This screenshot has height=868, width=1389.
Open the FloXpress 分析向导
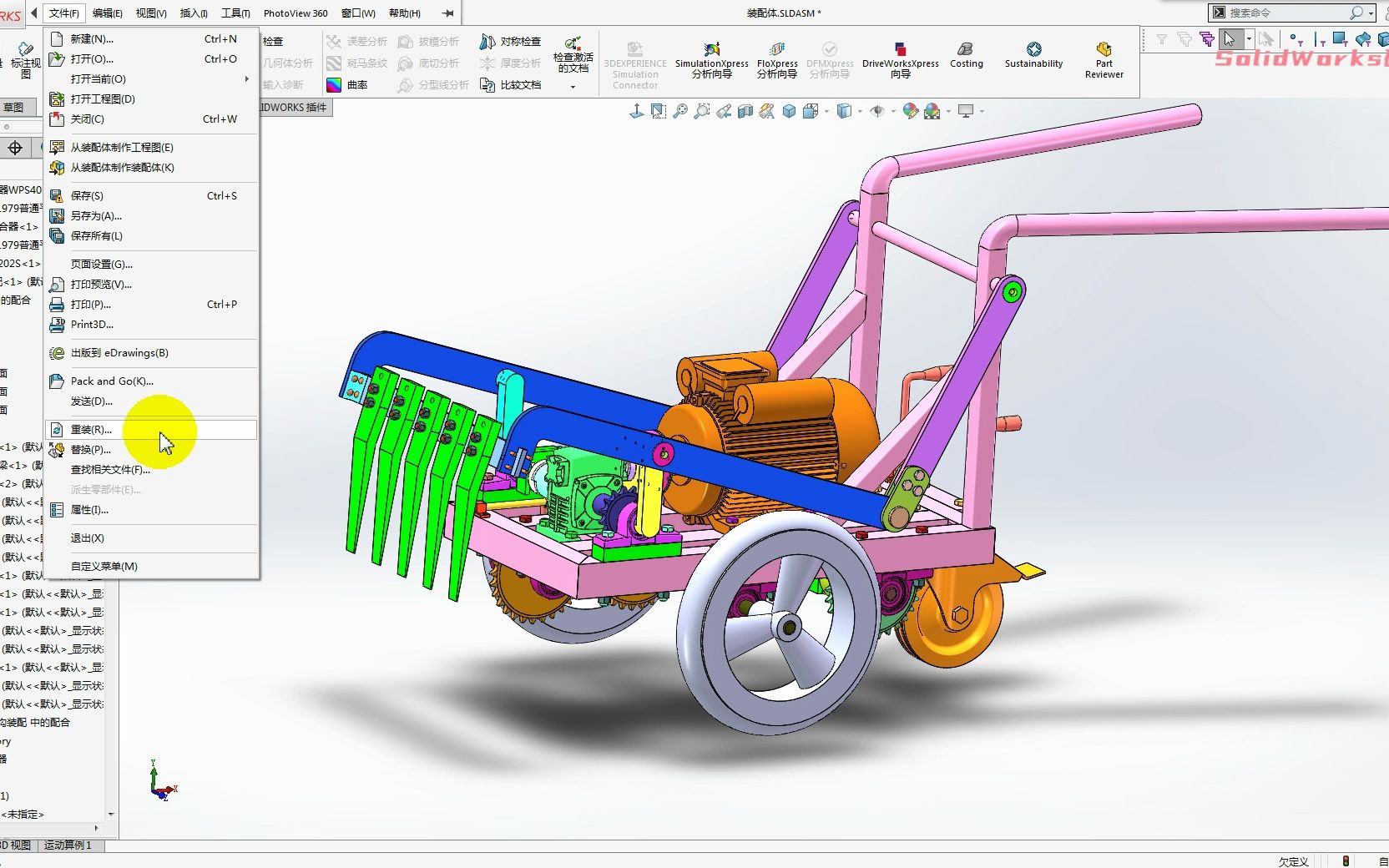coord(777,57)
